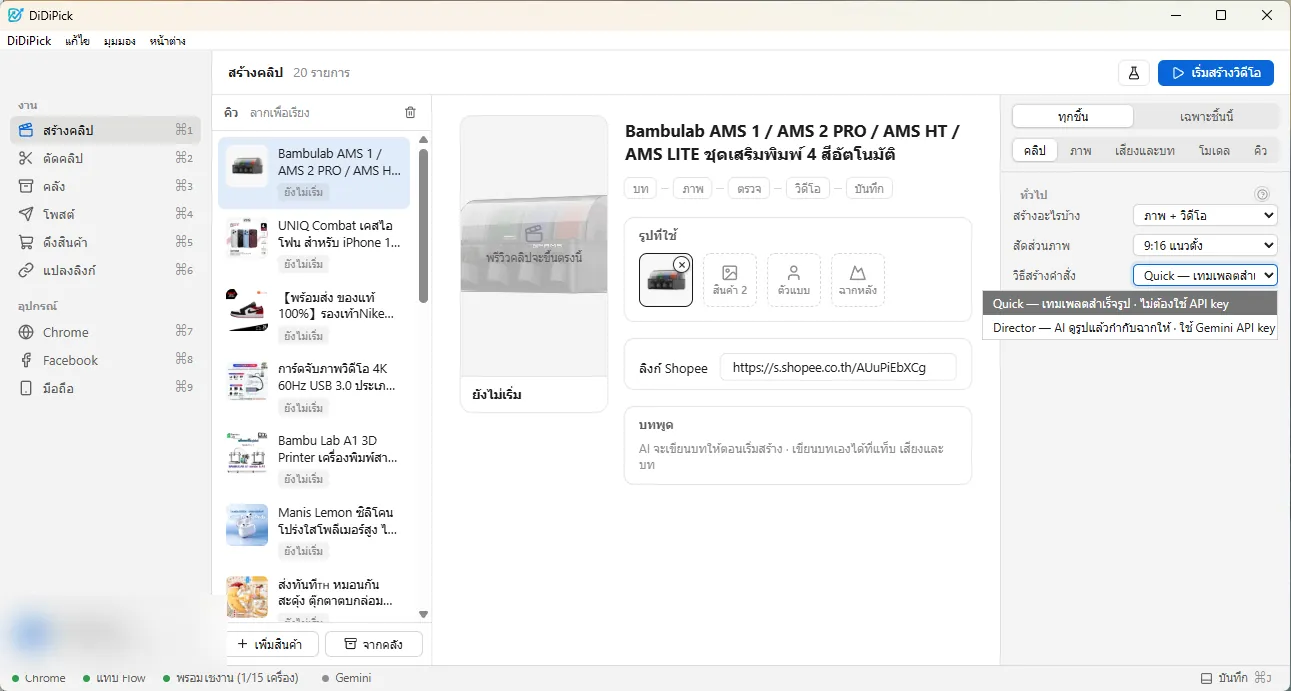Screen dimensions: 1291x691
Task: Click the จากคลัง button
Action: pyautogui.click(x=374, y=644)
